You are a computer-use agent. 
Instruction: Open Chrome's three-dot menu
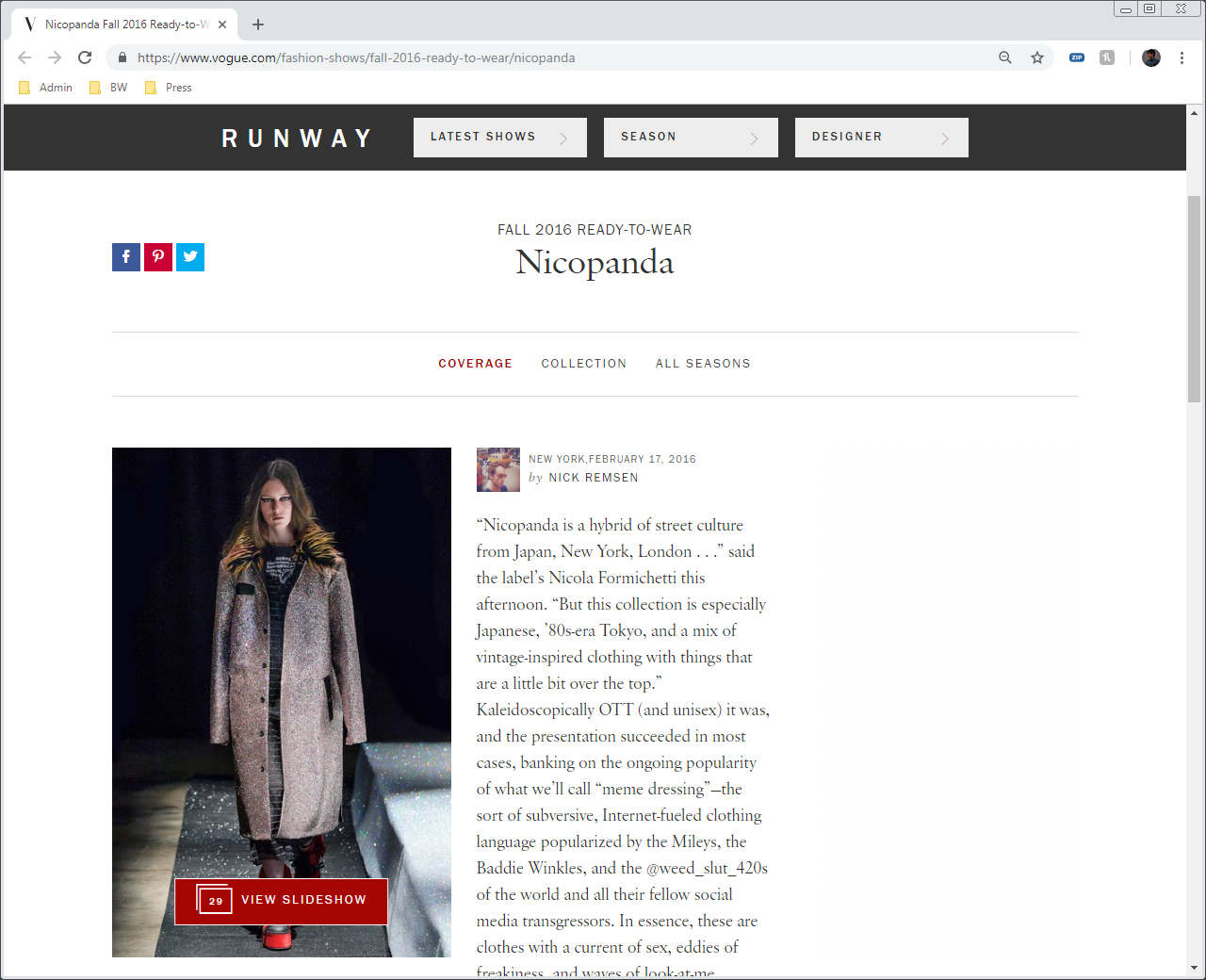tap(1182, 57)
